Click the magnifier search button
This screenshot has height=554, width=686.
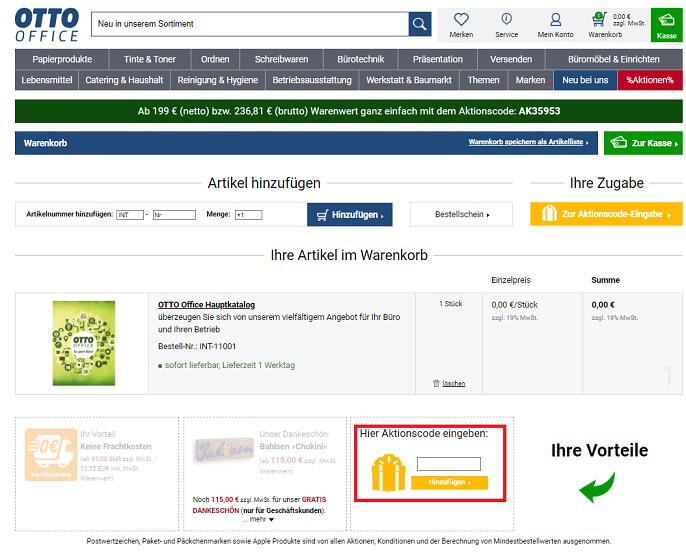420,24
